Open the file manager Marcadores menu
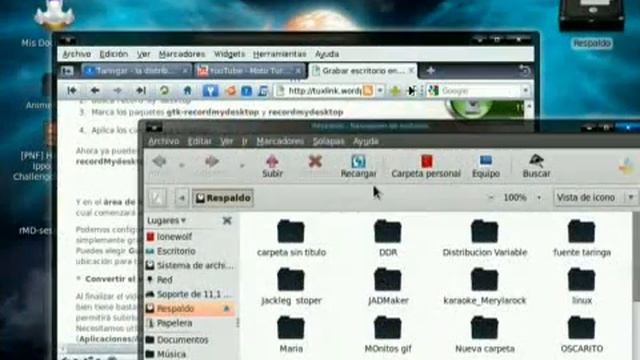 tap(280, 141)
